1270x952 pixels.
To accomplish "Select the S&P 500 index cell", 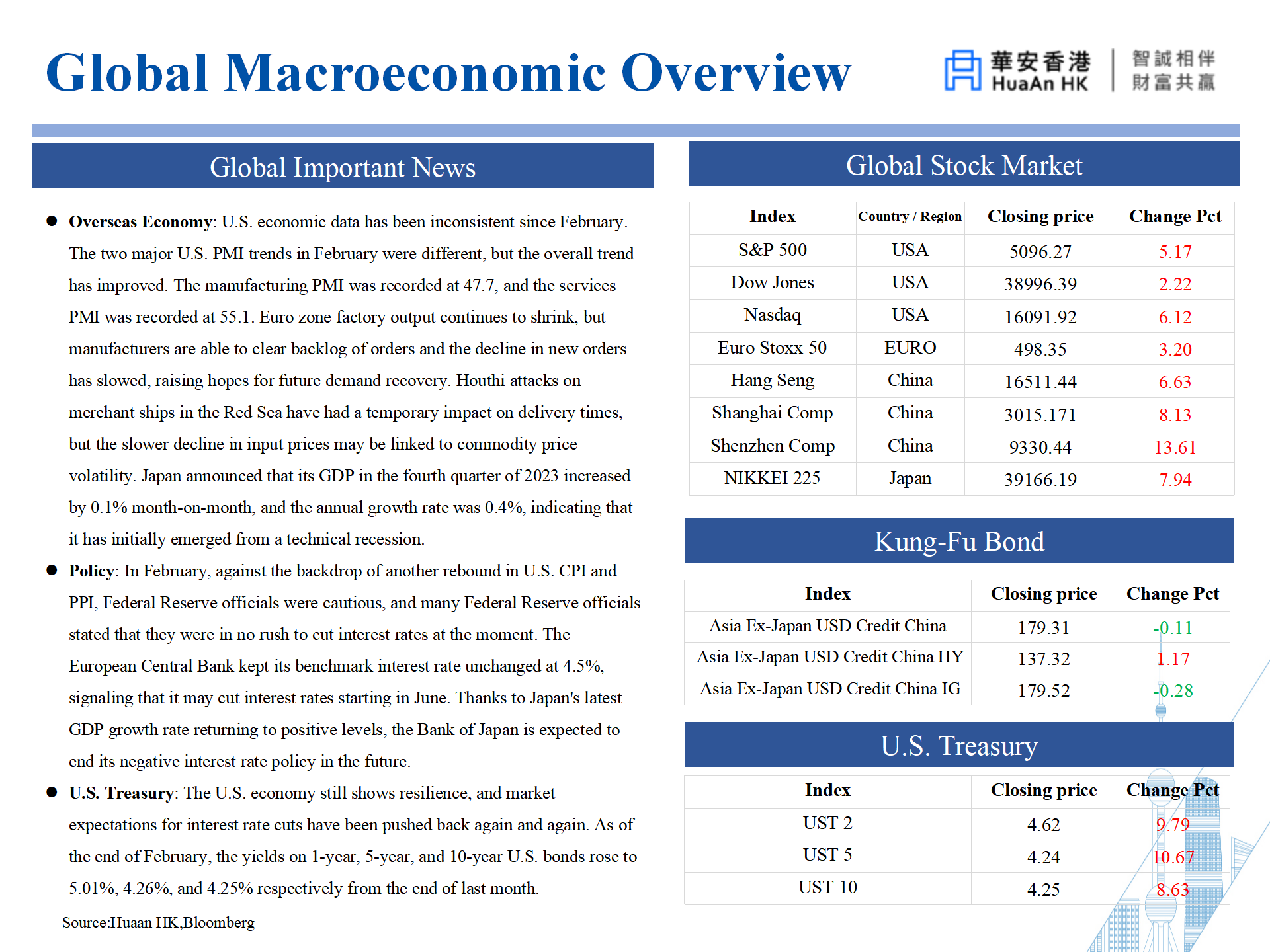I will 773,250.
